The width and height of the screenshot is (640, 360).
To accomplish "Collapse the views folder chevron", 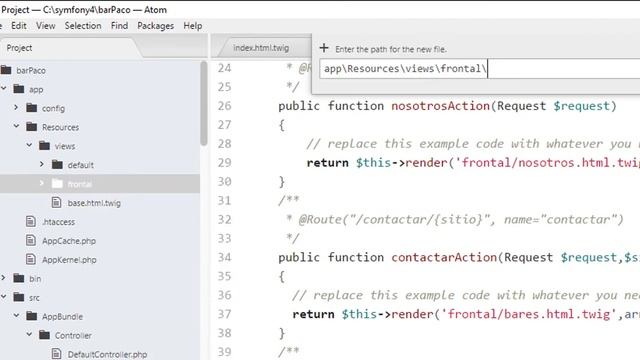I will (29, 145).
